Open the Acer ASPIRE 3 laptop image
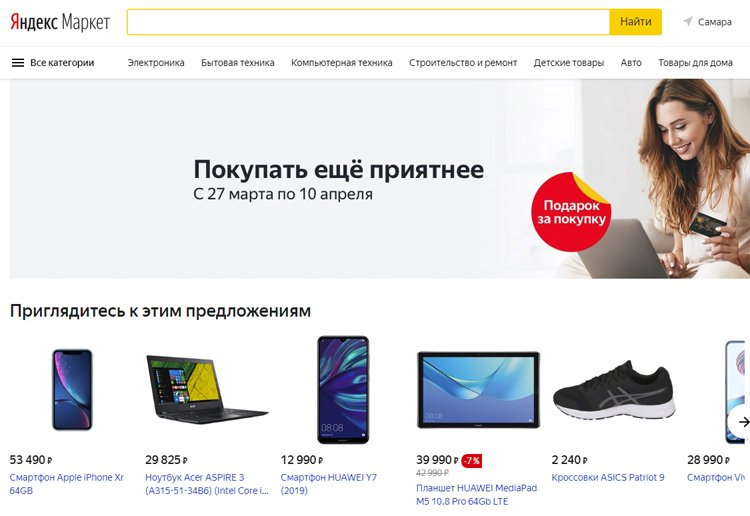 click(x=206, y=390)
